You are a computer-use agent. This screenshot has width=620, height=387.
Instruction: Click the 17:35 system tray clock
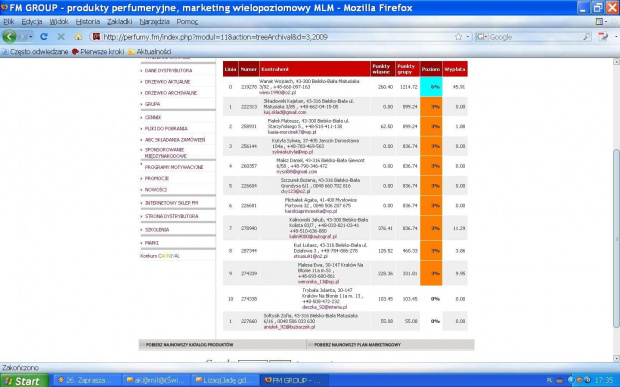pyautogui.click(x=603, y=380)
